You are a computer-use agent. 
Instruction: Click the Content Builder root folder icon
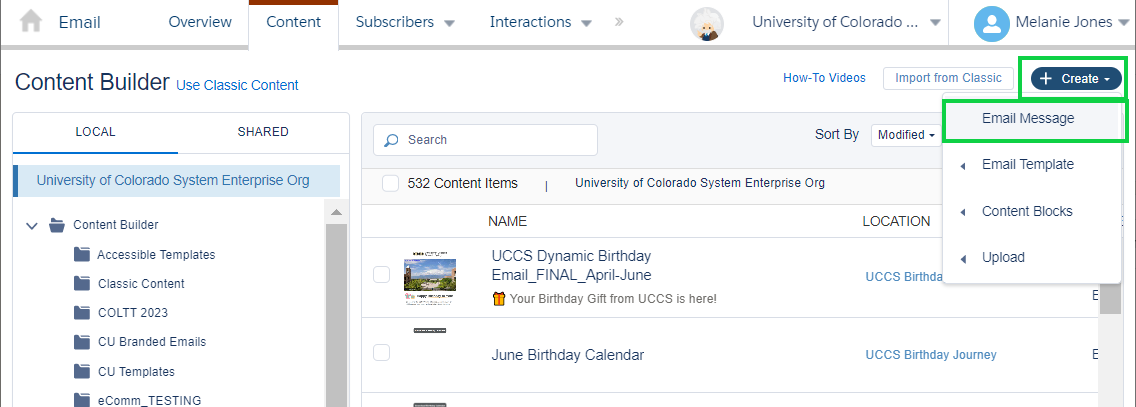(57, 225)
